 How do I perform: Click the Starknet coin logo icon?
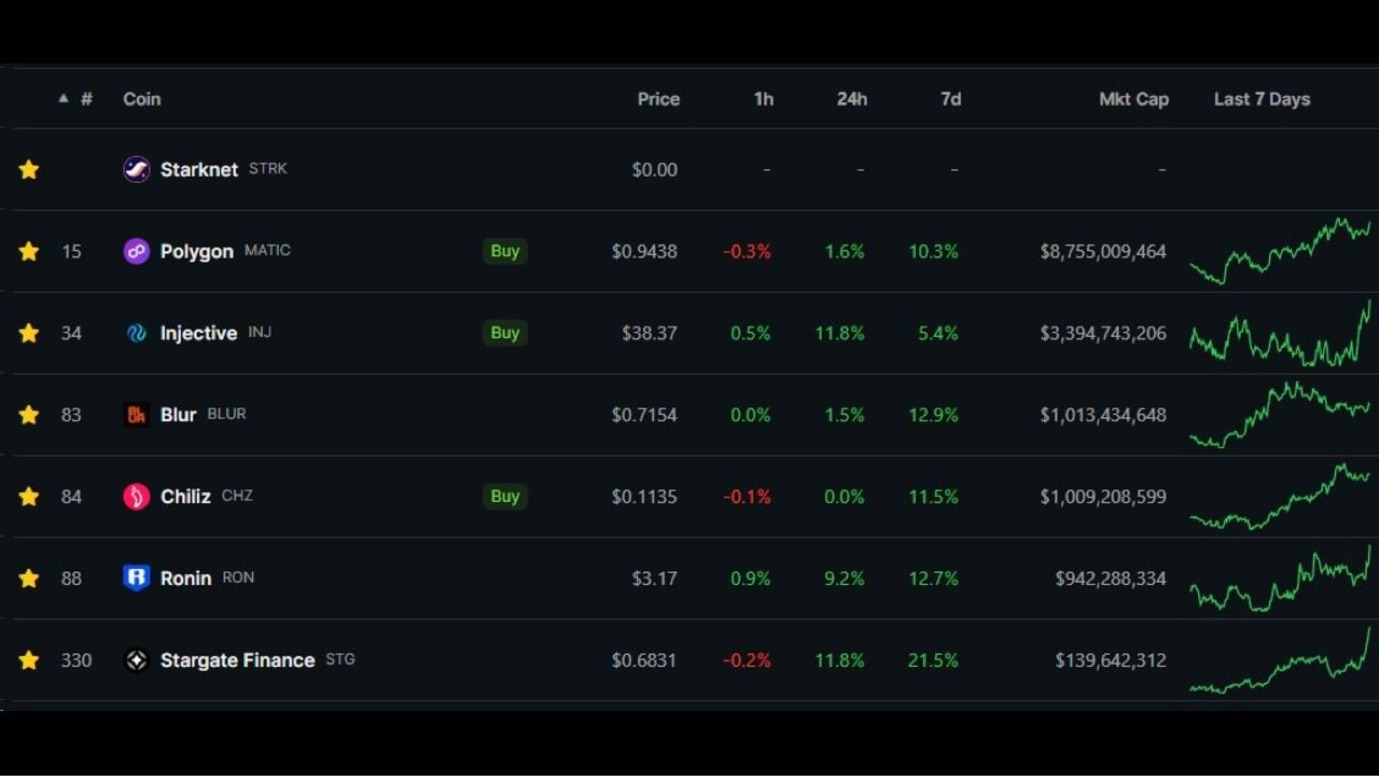pos(136,169)
